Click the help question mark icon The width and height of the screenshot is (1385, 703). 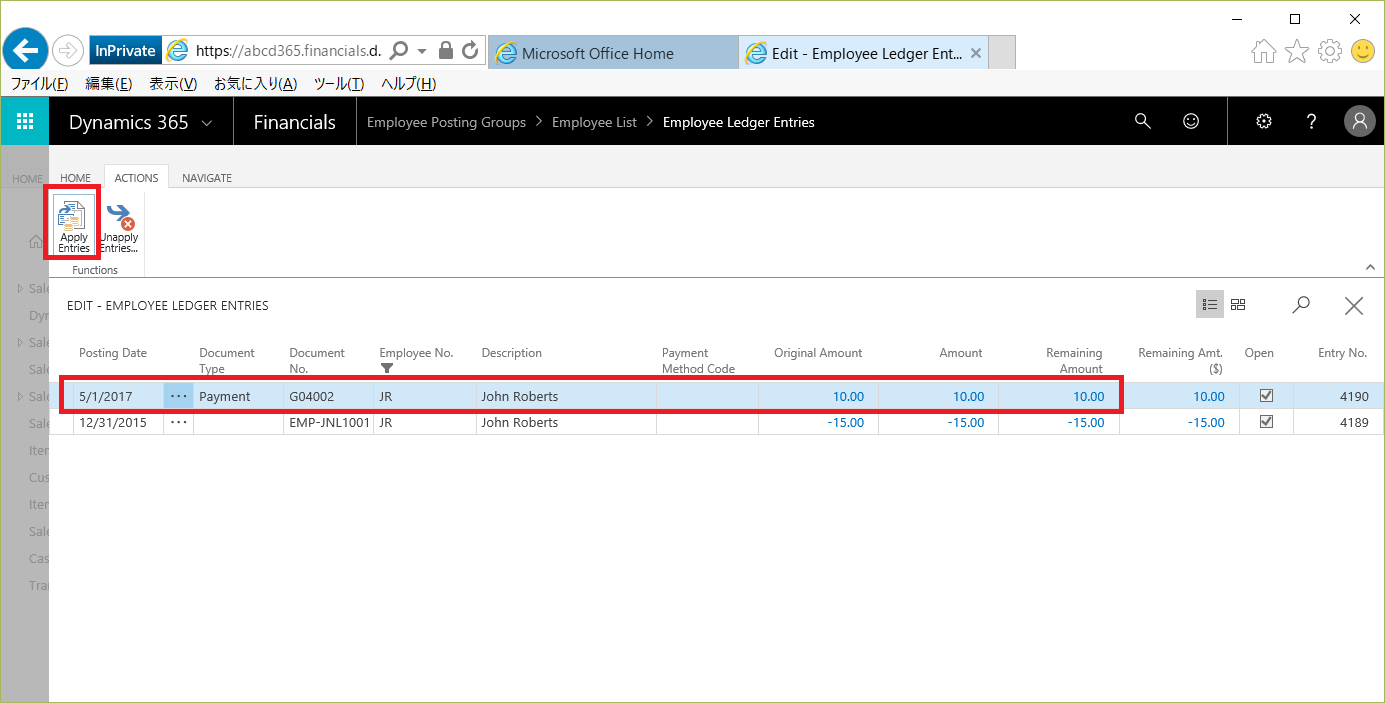click(x=1312, y=121)
